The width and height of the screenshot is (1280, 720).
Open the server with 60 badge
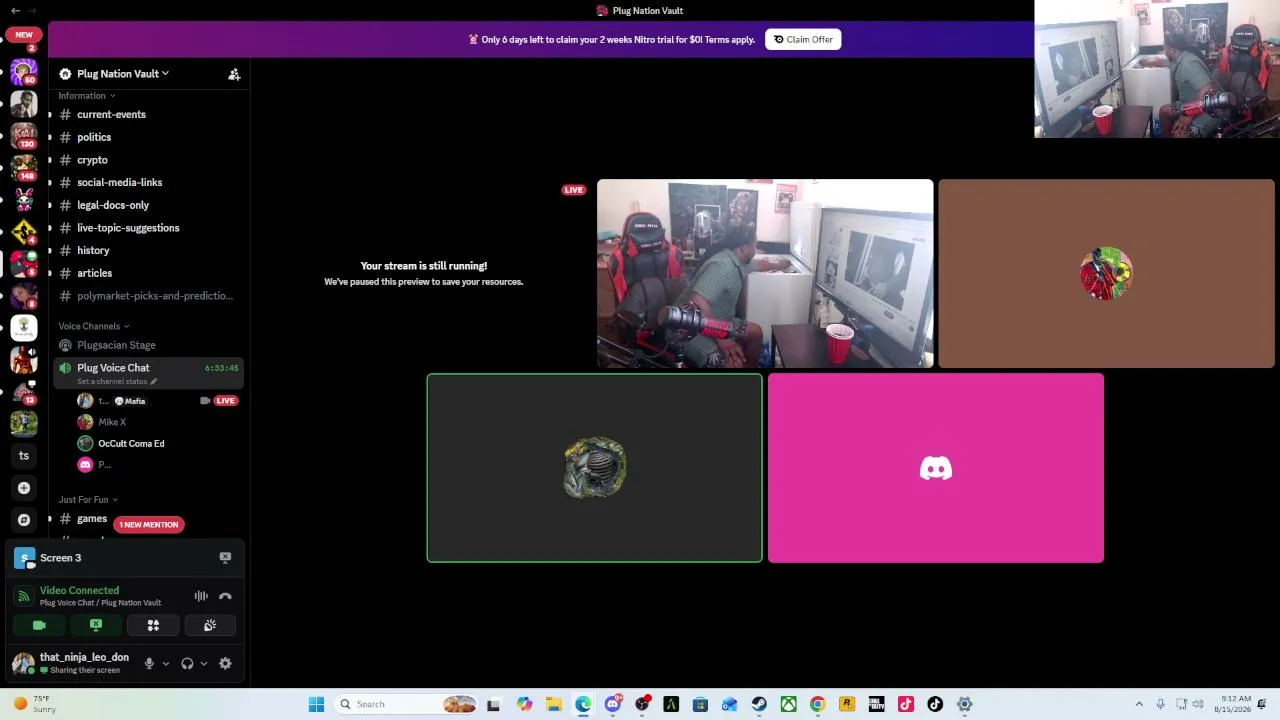coord(24,72)
